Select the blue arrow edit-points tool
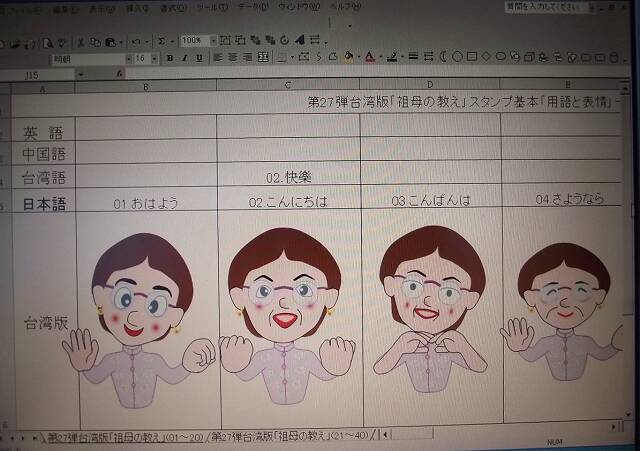 click(x=300, y=40)
